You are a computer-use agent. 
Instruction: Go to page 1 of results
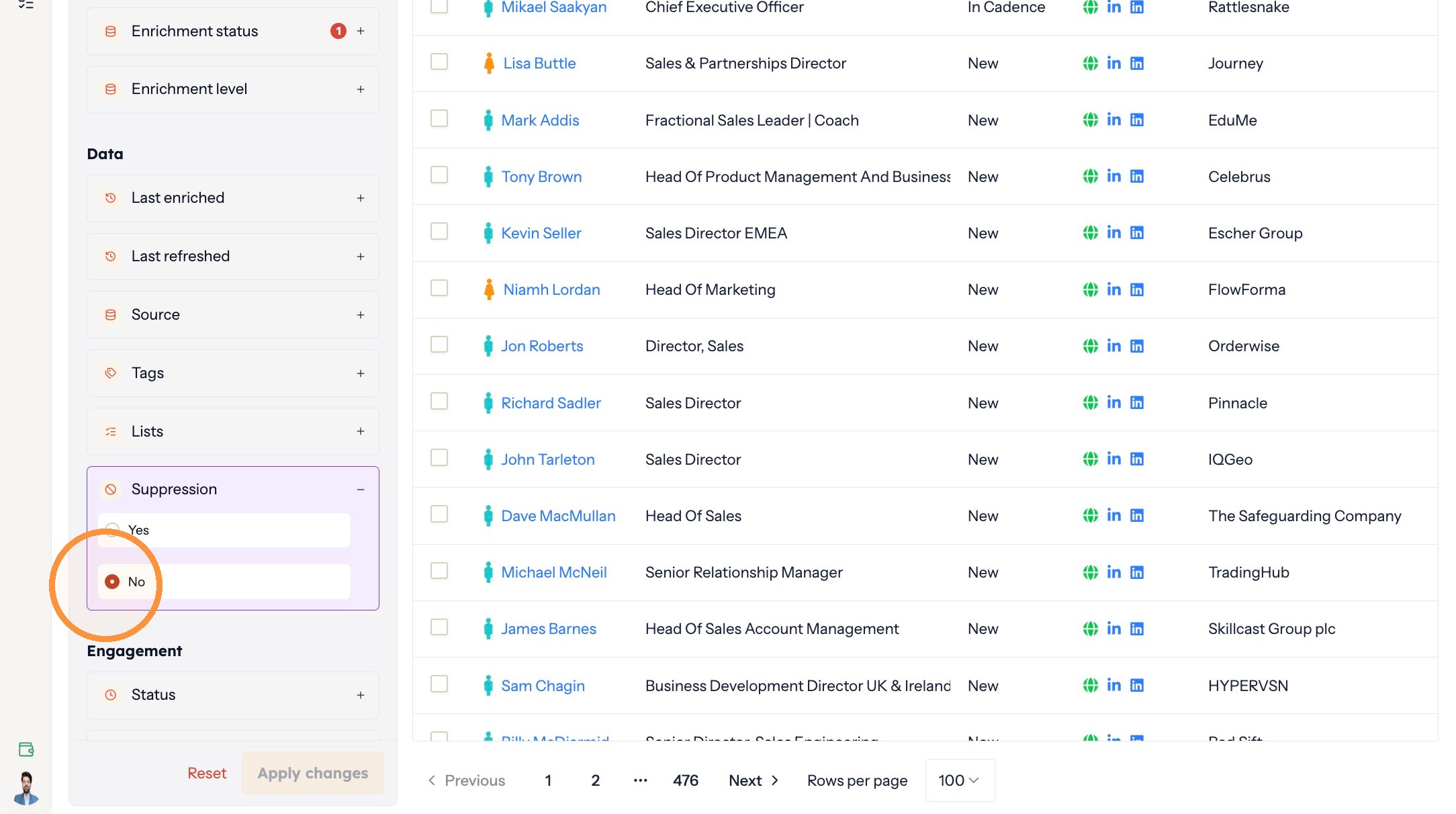tap(548, 780)
